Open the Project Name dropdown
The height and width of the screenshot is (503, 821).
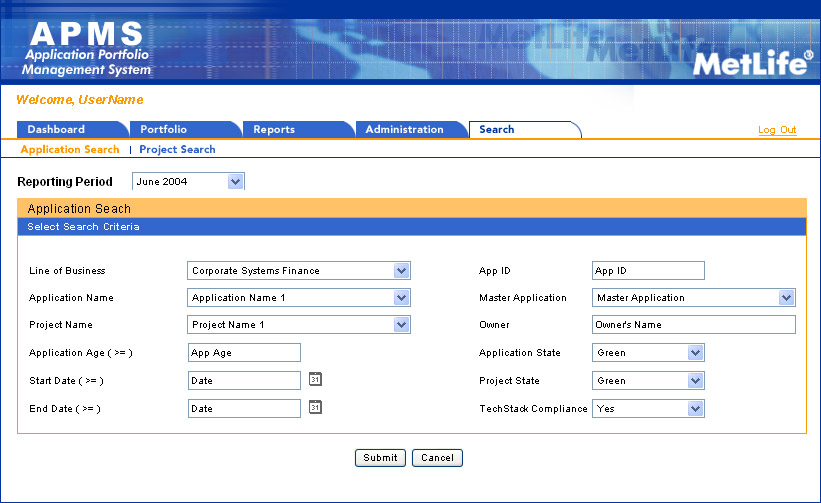[298, 325]
